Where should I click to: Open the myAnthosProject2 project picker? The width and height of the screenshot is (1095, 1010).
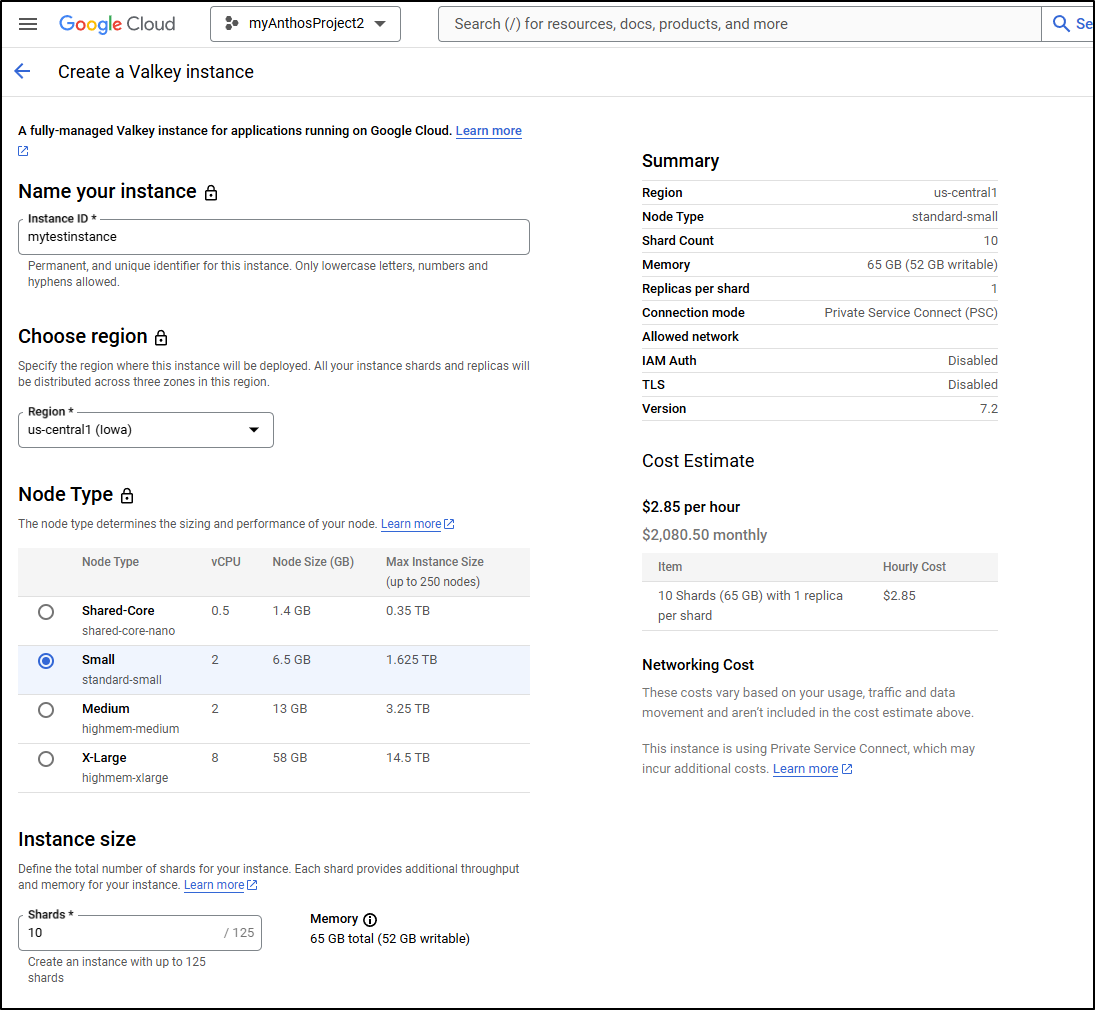click(x=305, y=24)
